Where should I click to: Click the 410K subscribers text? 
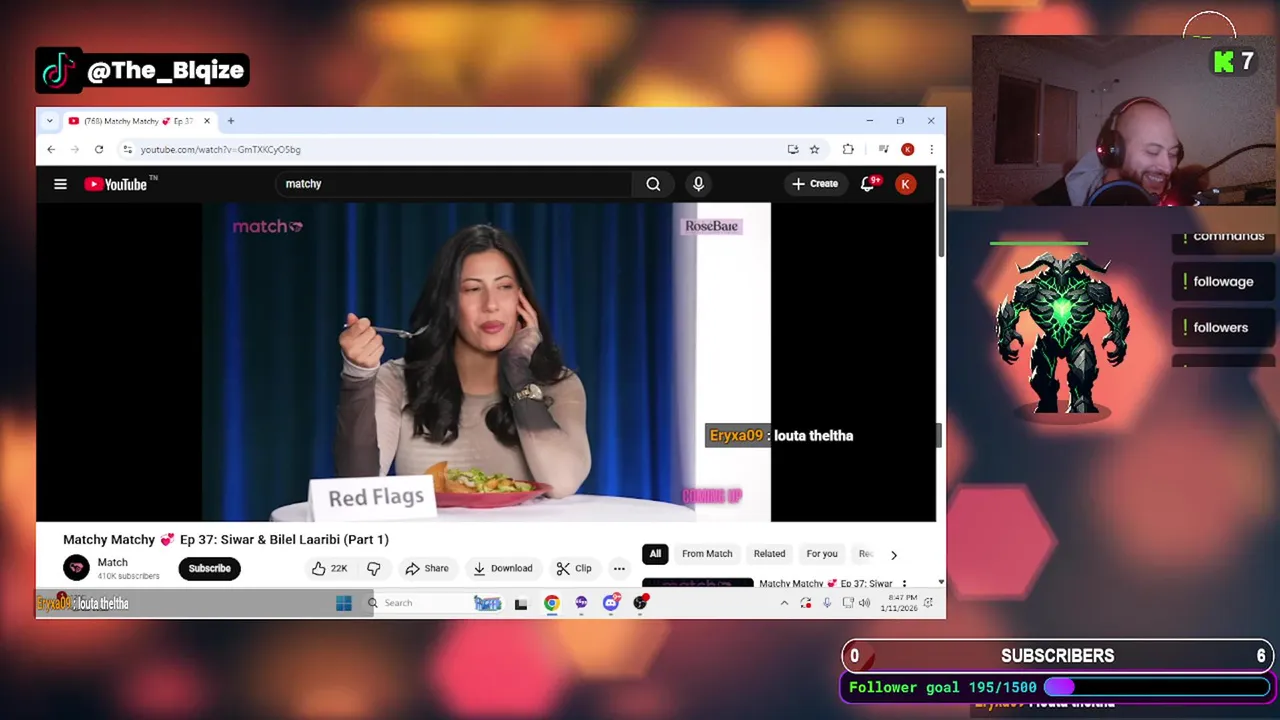[x=128, y=576]
